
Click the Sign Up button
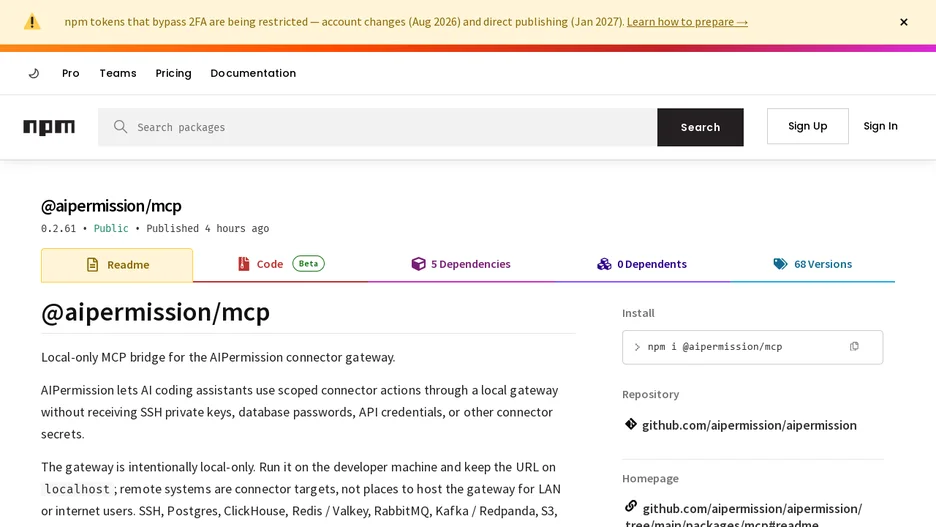(x=808, y=126)
